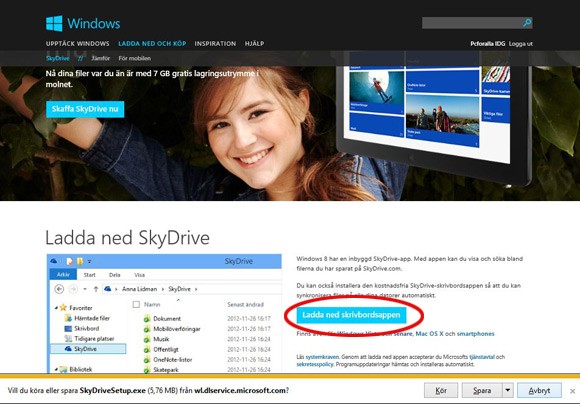Open the Mac OS X link
This screenshot has height=404, width=580.
pyautogui.click(x=429, y=334)
